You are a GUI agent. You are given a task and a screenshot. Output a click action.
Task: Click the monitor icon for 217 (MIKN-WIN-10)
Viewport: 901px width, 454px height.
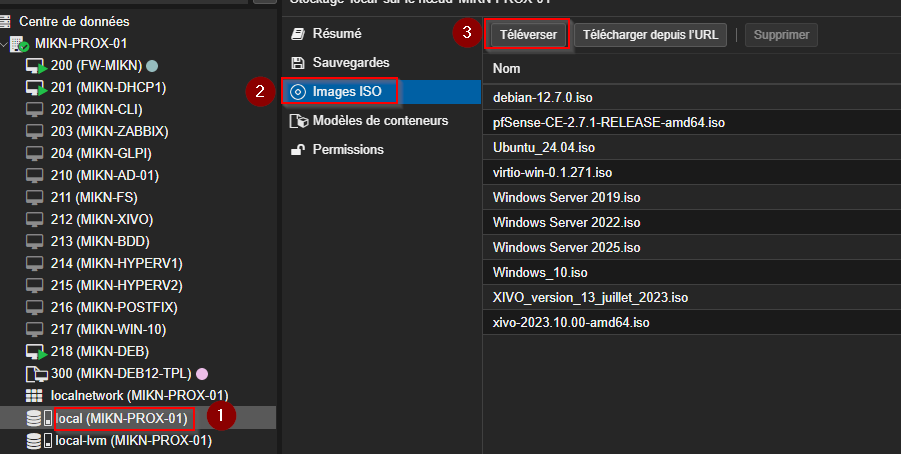pos(34,329)
